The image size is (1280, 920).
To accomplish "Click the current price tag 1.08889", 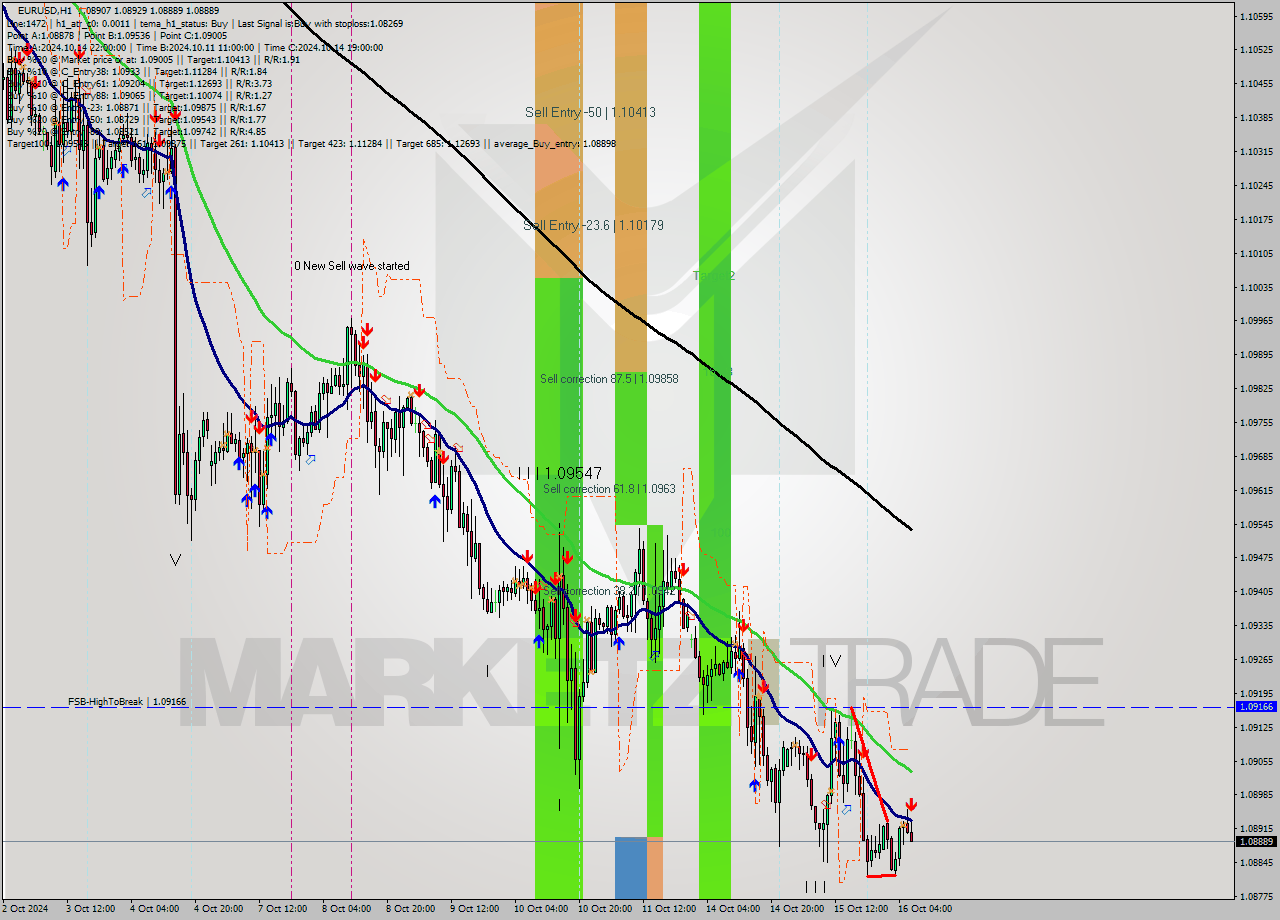I will pyautogui.click(x=1256, y=841).
